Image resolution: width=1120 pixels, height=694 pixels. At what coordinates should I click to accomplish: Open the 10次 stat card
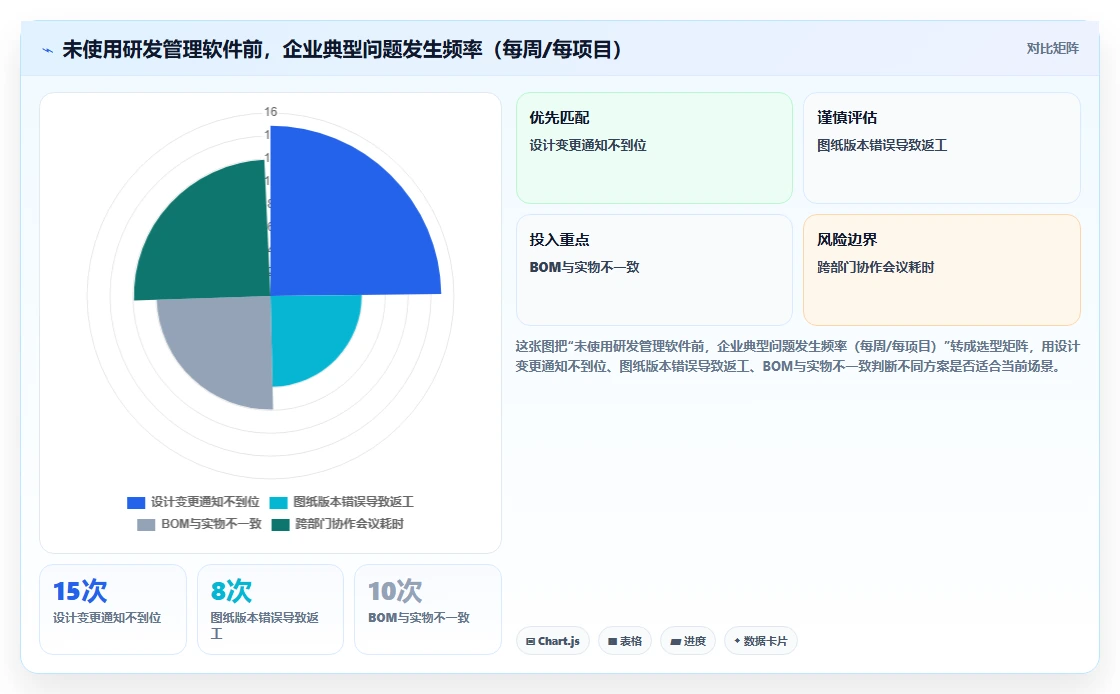pyautogui.click(x=428, y=609)
